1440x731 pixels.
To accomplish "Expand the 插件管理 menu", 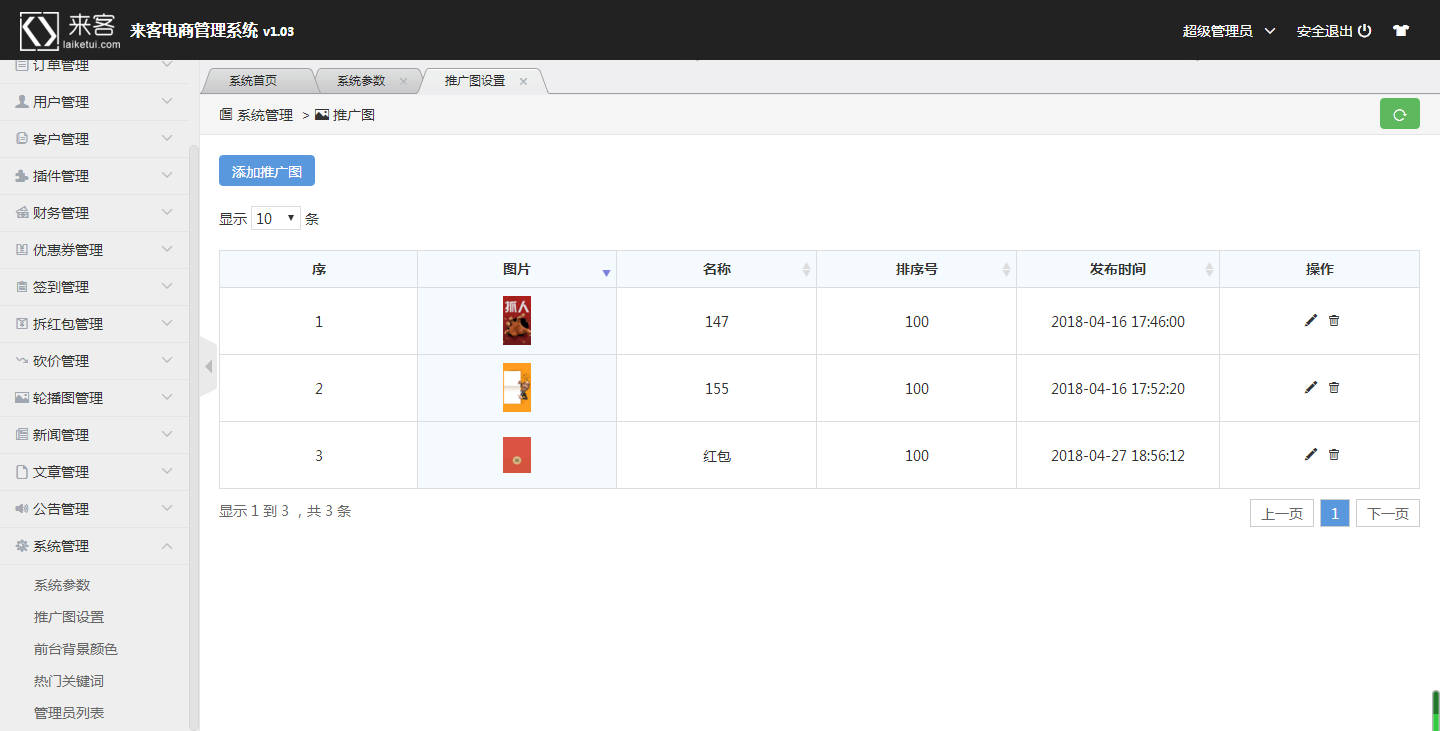I will tap(94, 176).
